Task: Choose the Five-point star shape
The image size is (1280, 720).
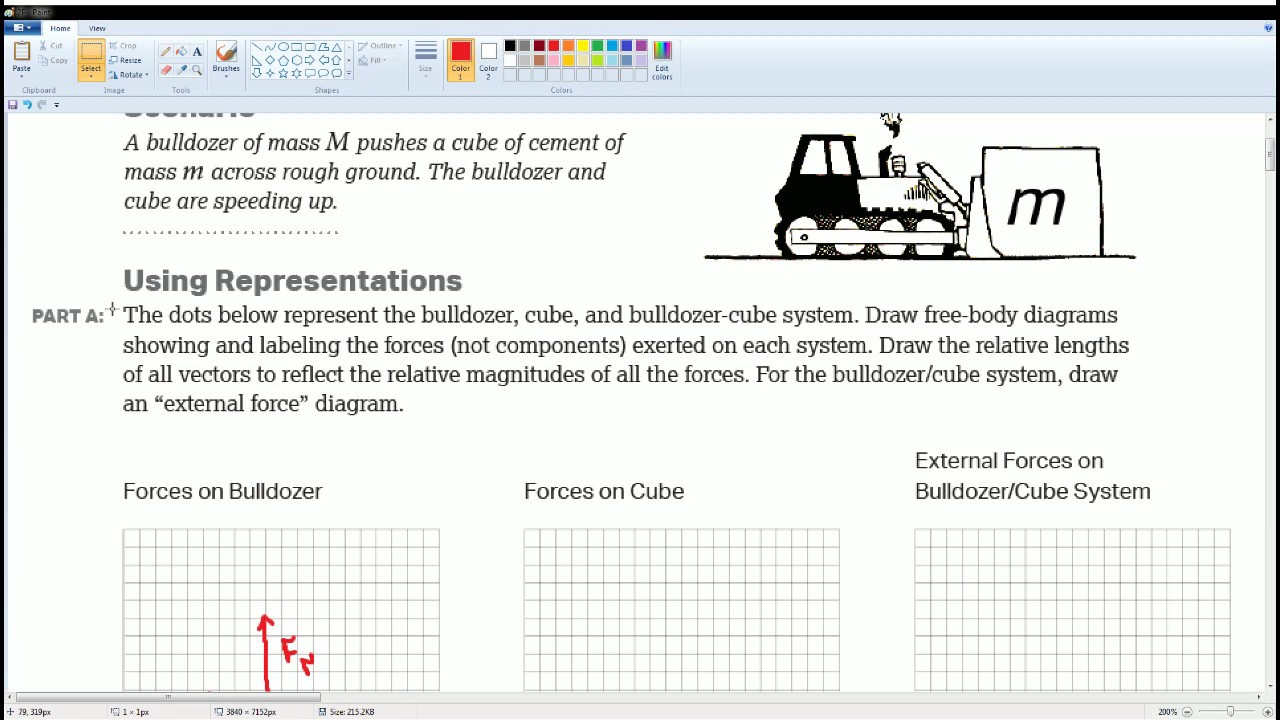Action: pos(283,73)
